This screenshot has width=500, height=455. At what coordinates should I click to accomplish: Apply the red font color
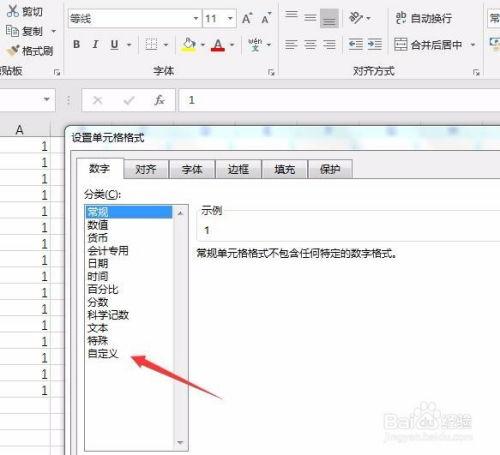(x=218, y=45)
